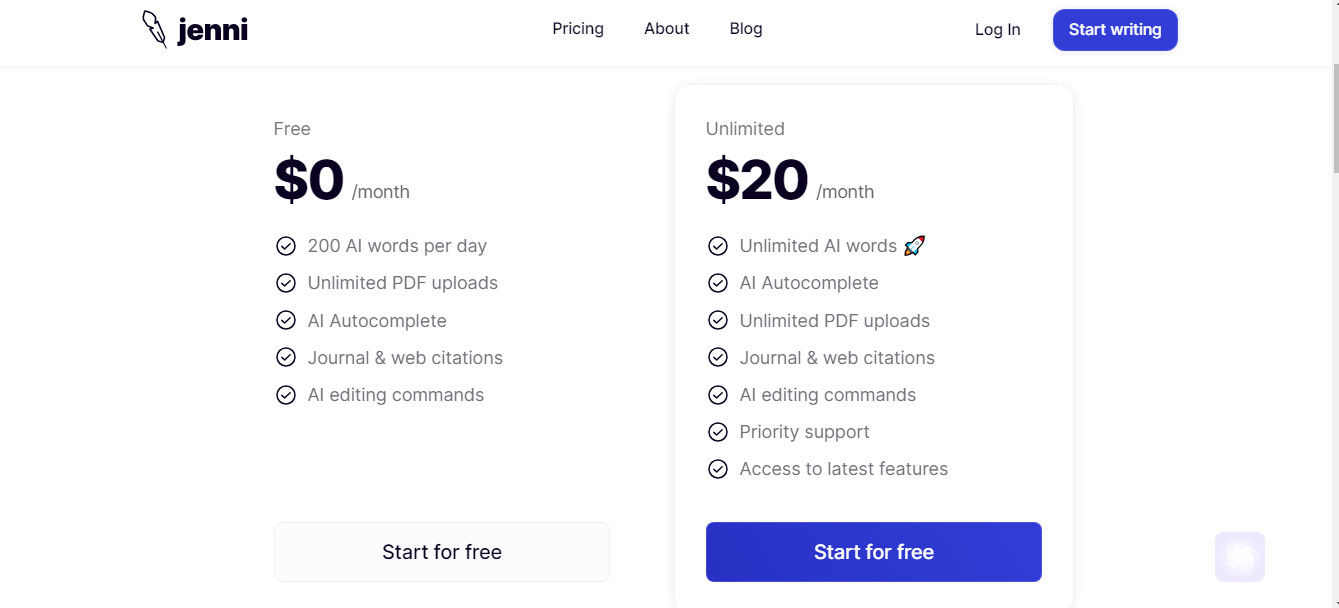Click checkmark beside Unlimited plan's AI editing commands

pos(718,395)
